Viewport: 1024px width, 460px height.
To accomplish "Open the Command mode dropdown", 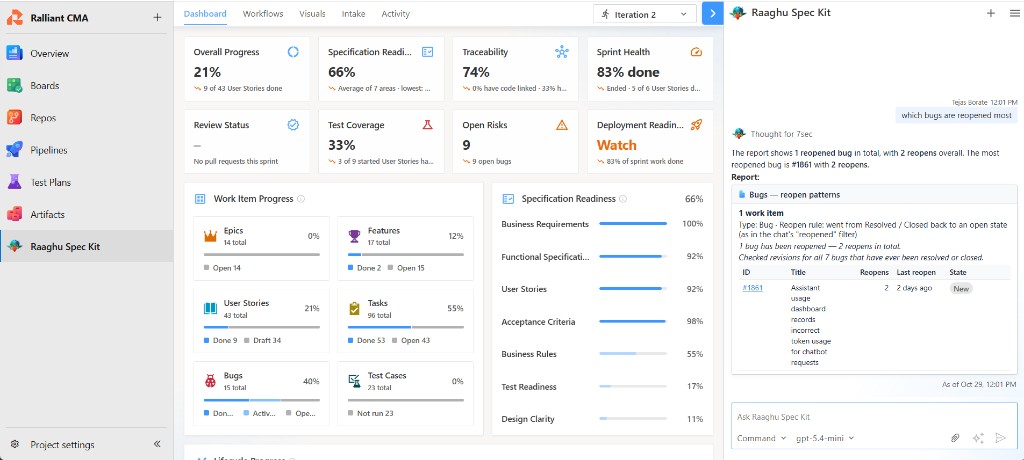I will (761, 438).
